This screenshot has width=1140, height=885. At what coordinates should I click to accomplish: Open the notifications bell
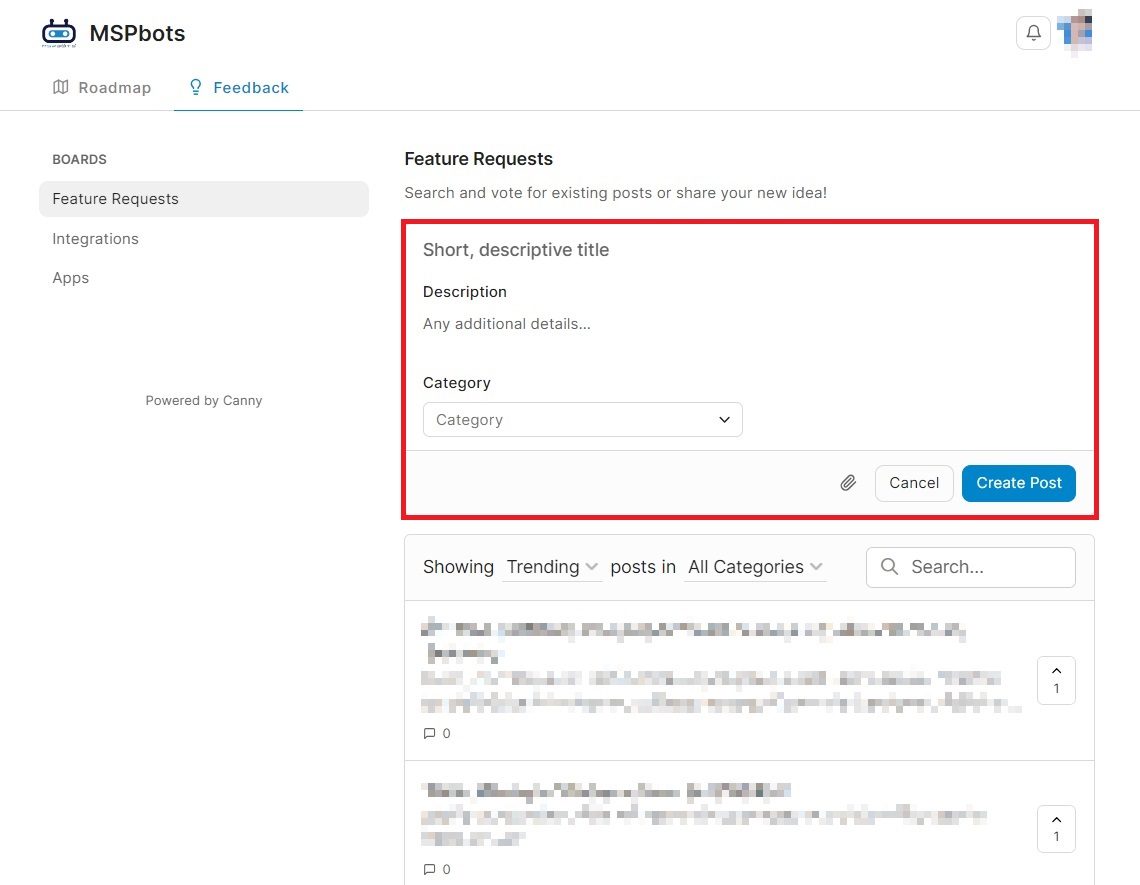pos(1033,33)
